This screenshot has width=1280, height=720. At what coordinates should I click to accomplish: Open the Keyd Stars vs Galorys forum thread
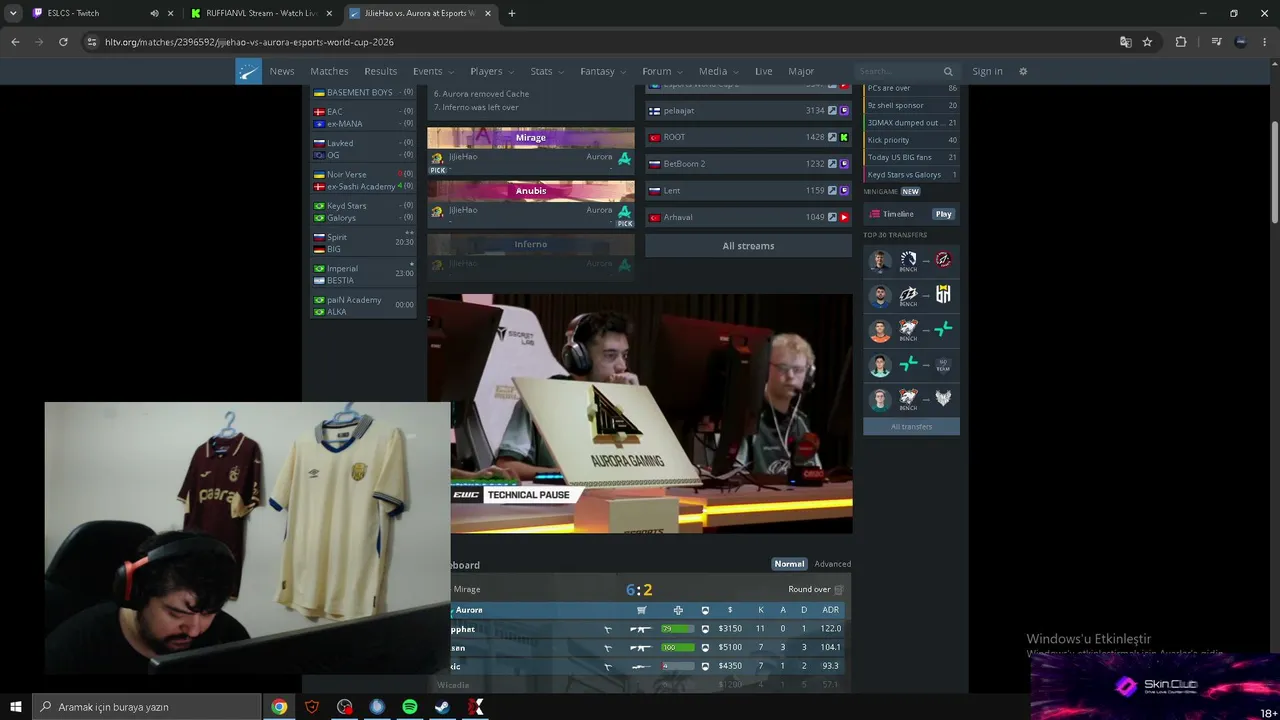[911, 175]
